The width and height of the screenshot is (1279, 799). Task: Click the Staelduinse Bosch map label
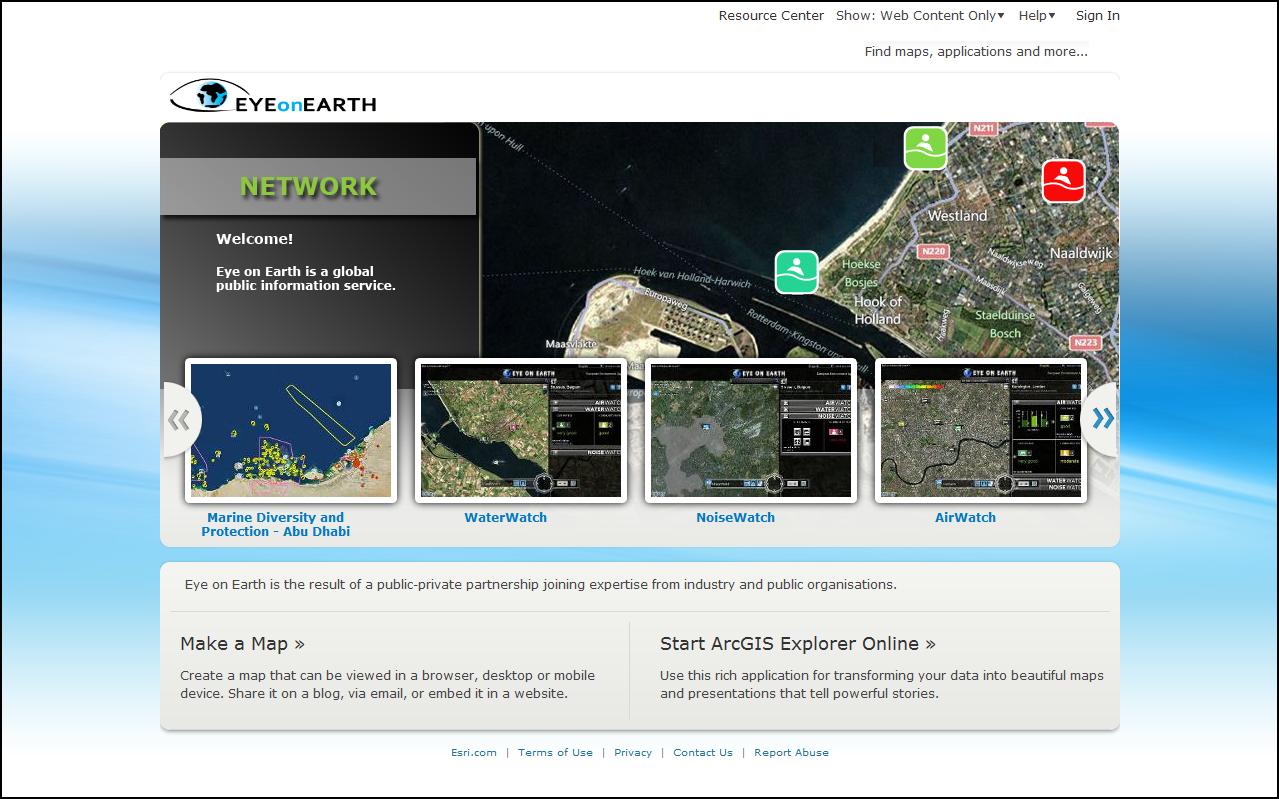[1005, 324]
